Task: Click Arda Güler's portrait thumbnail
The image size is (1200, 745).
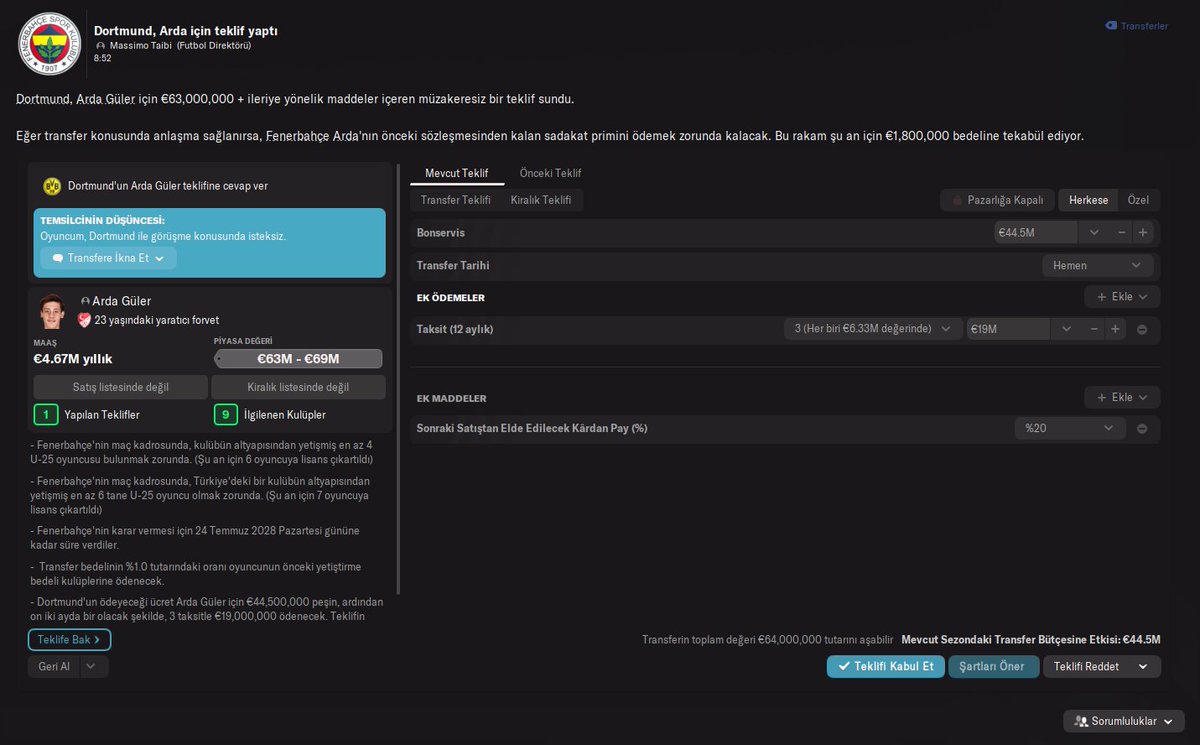Action: [51, 310]
